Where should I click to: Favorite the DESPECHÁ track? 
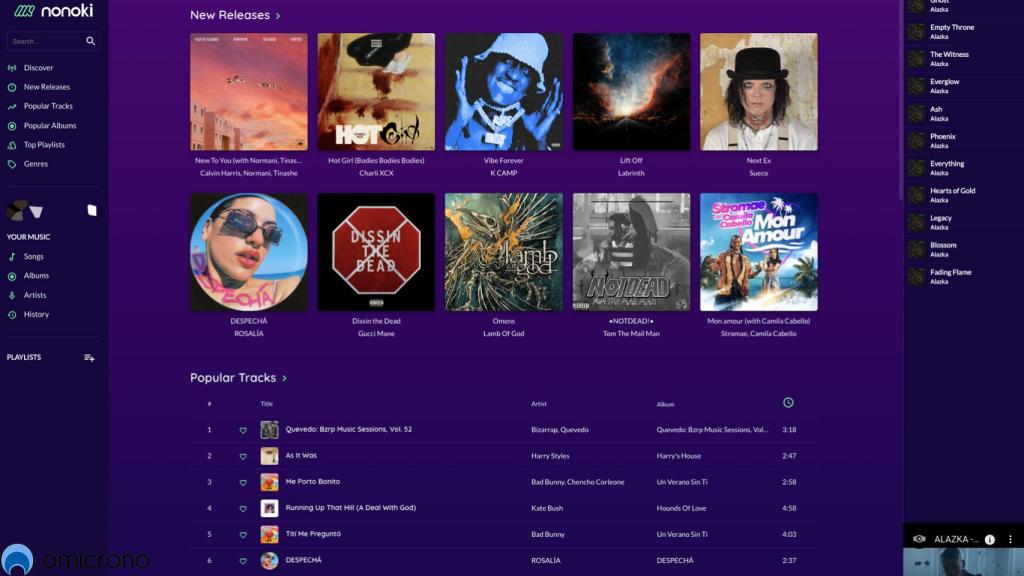click(x=243, y=561)
